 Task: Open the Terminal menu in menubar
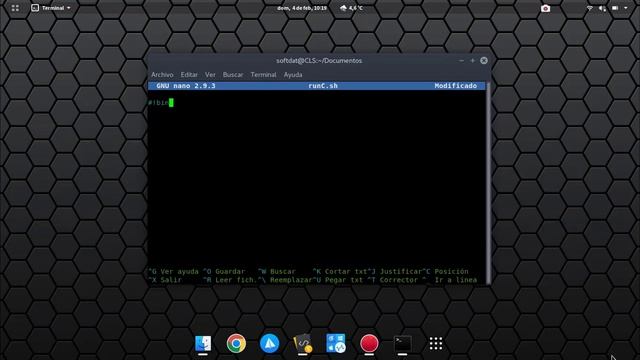pos(263,75)
